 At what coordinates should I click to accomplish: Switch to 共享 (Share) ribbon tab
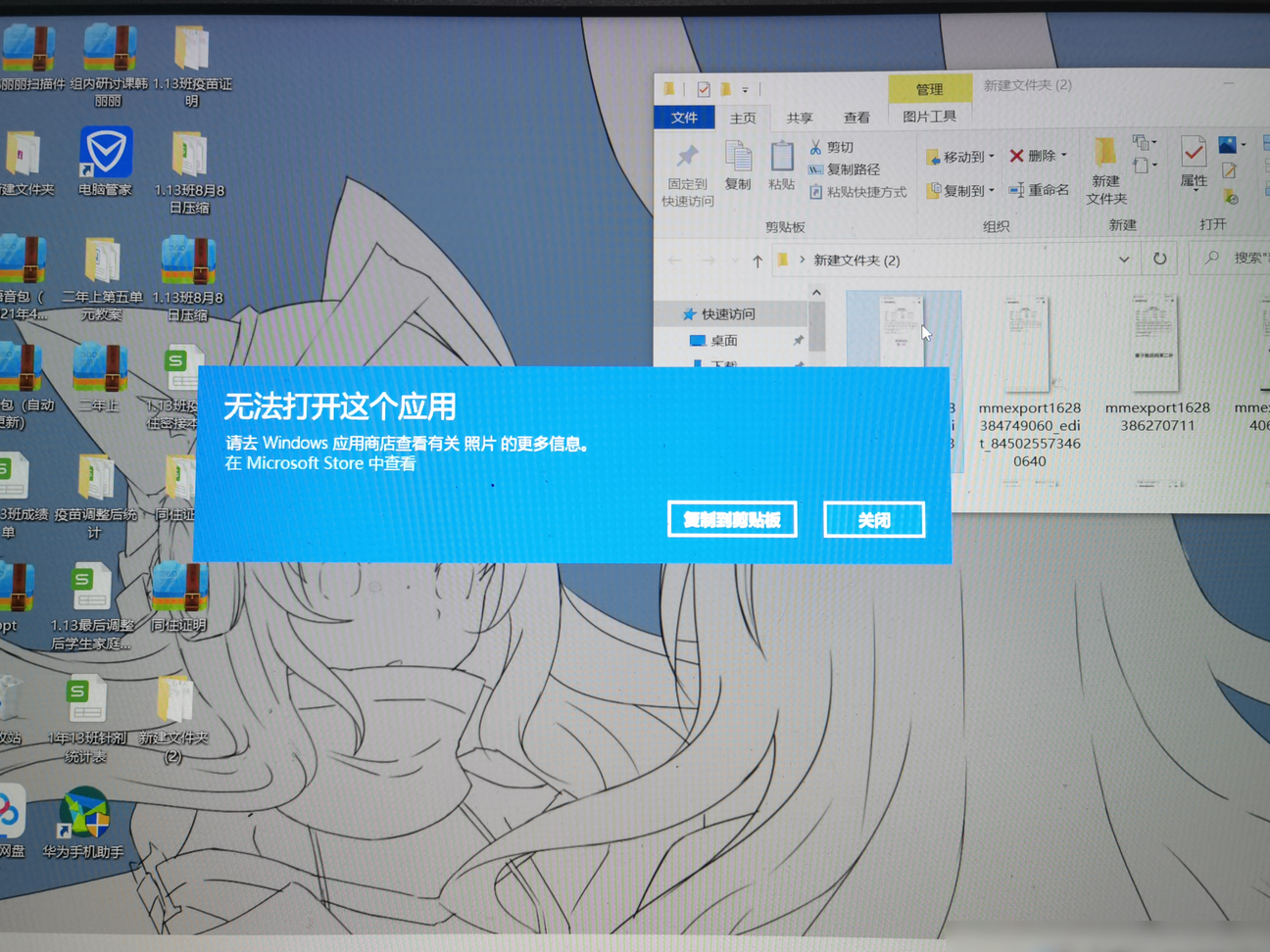pos(800,119)
